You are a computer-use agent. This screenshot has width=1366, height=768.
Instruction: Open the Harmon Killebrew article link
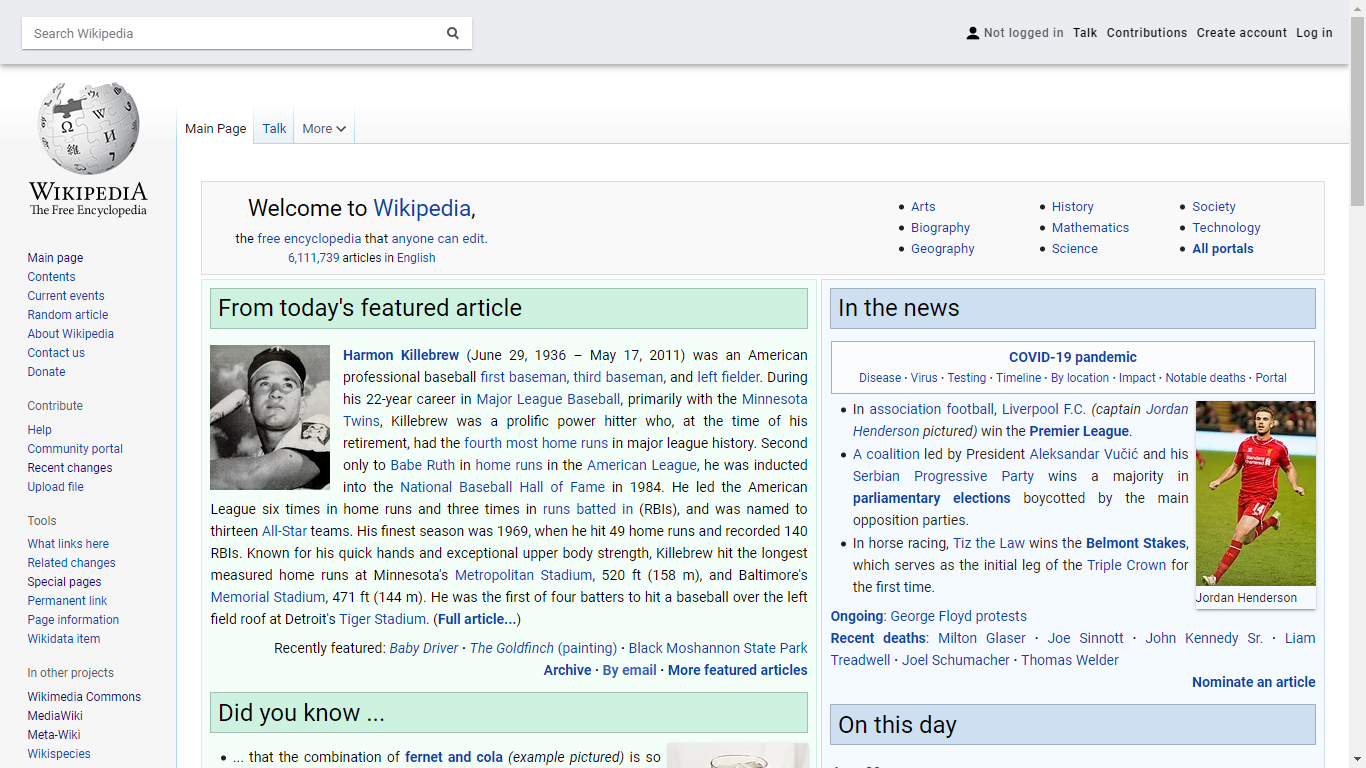pyautogui.click(x=401, y=355)
